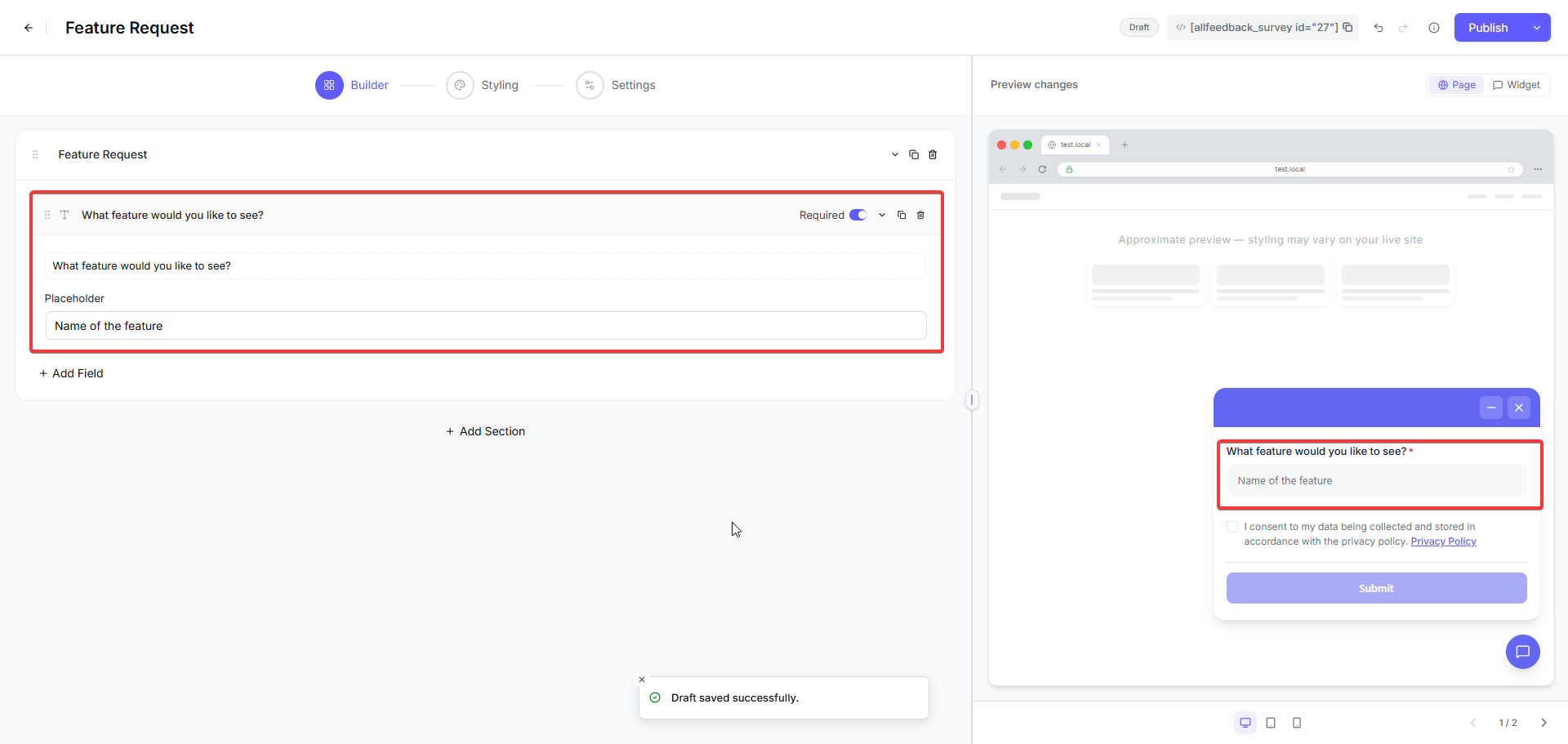The width and height of the screenshot is (1568, 744).
Task: Click the mock browser reload icon
Action: pyautogui.click(x=1042, y=169)
